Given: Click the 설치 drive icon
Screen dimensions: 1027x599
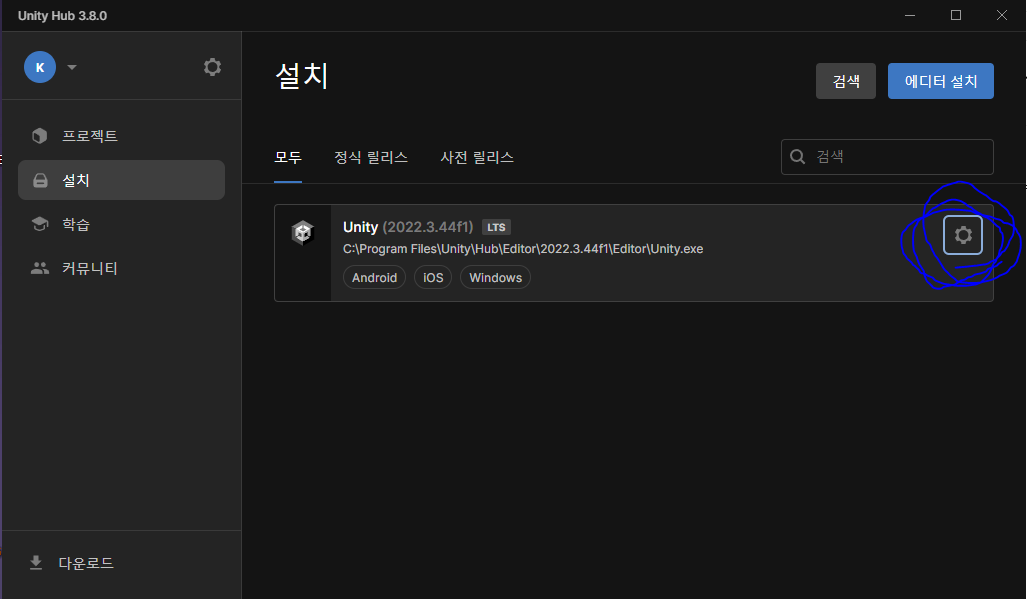Looking at the screenshot, I should (x=40, y=181).
